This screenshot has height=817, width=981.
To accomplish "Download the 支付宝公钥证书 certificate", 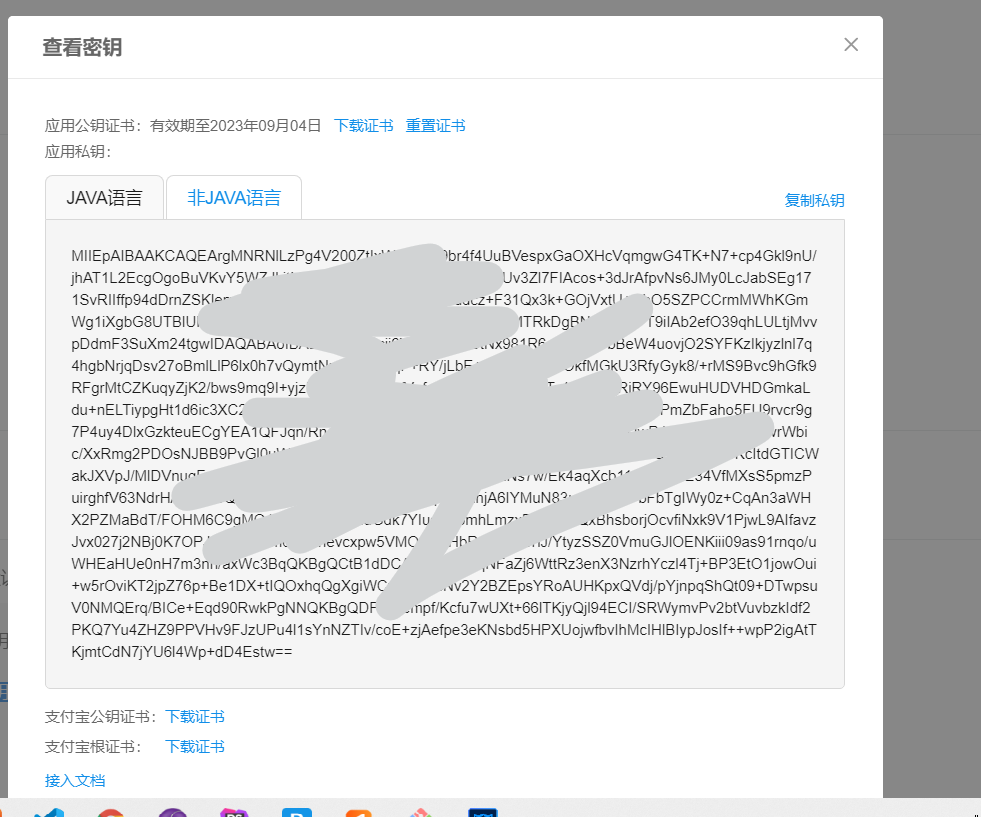I will [194, 716].
